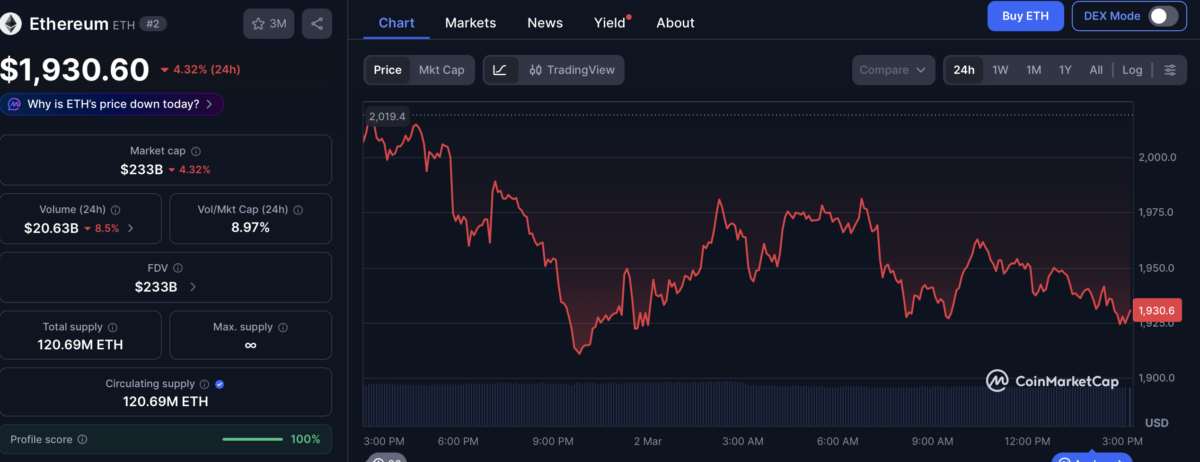Click the $1,930.60 price heading
This screenshot has width=1200, height=462.
pyautogui.click(x=74, y=69)
